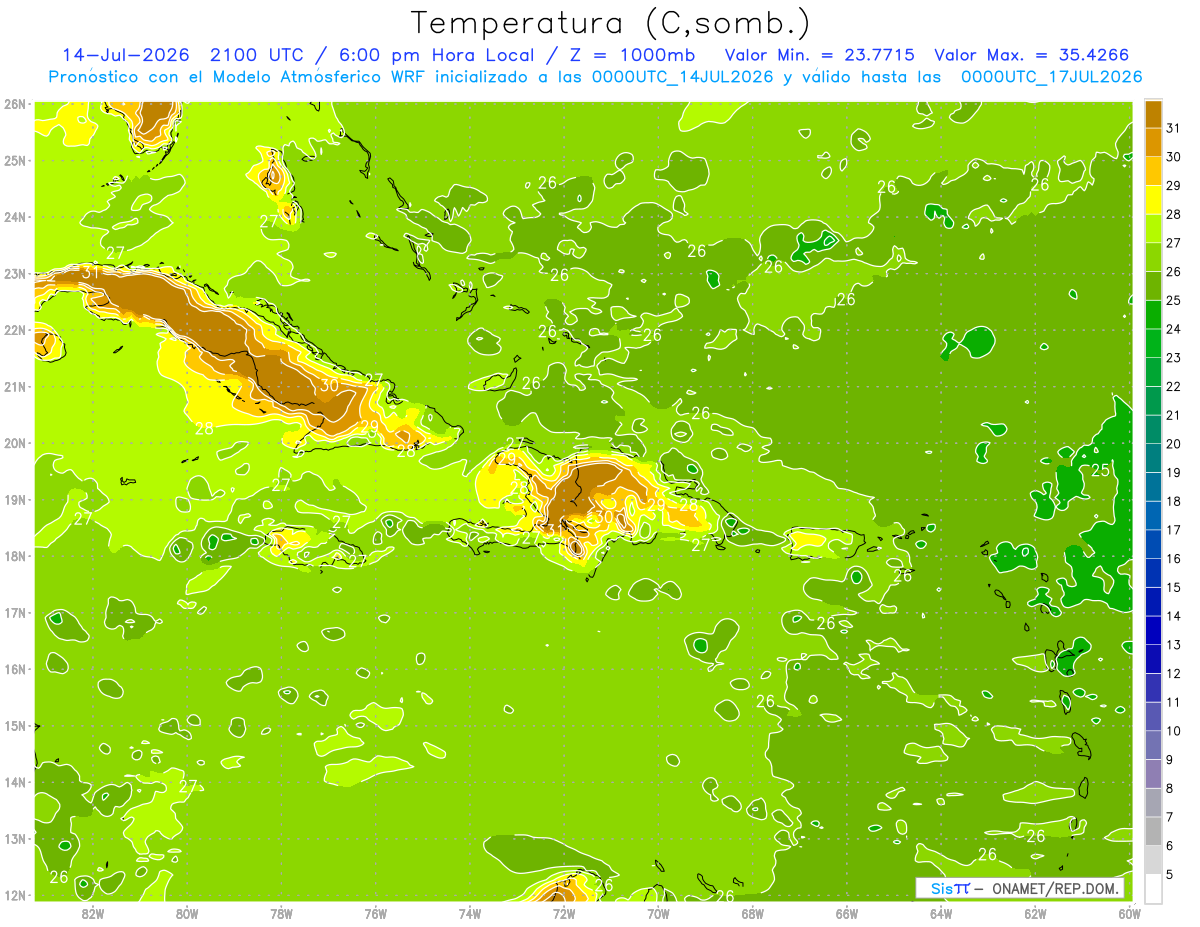Click the 12N latitude axis label
Viewport: 1200px width, 927px height.
(15, 895)
